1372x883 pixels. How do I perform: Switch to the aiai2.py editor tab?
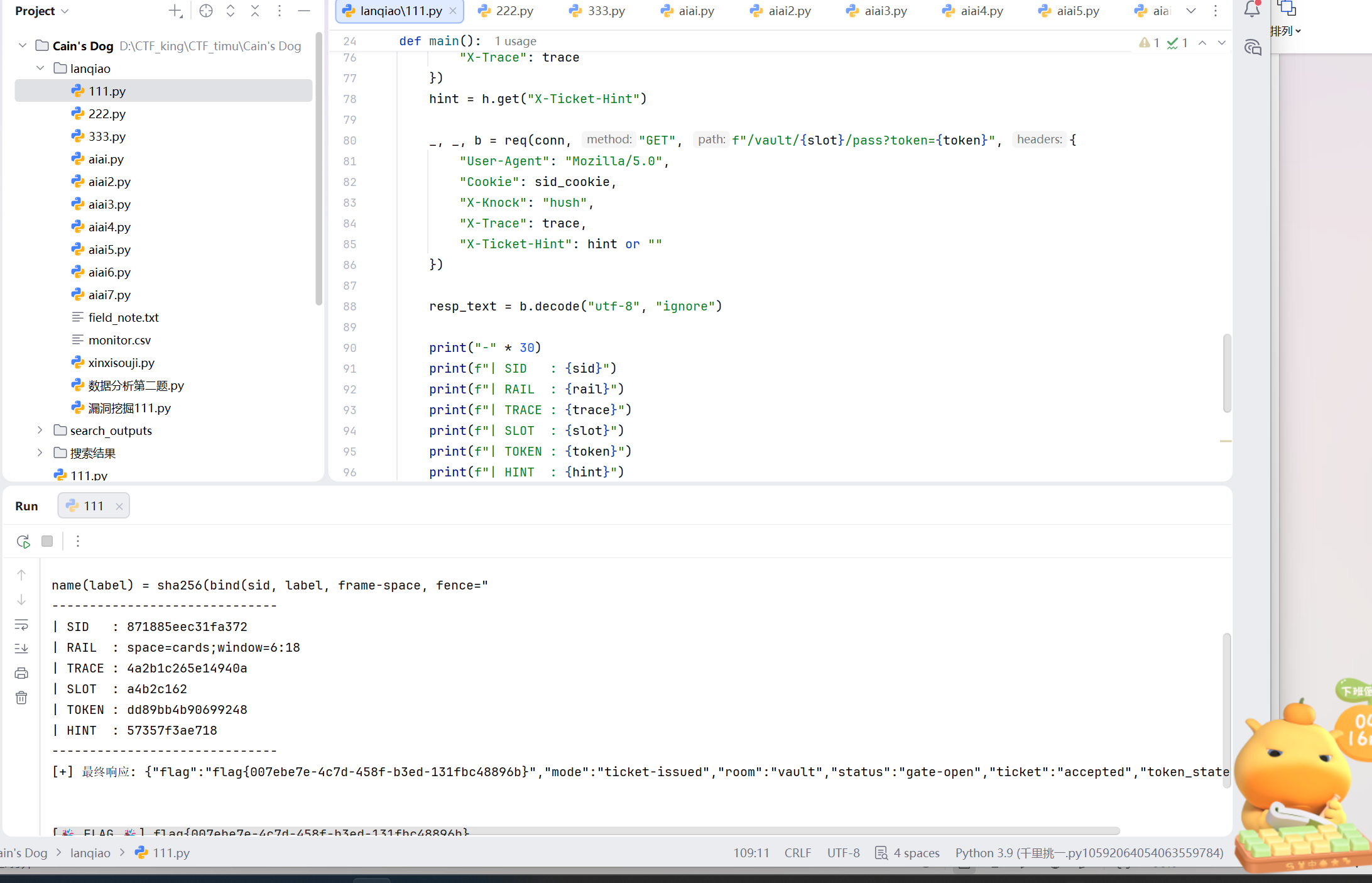pos(781,11)
